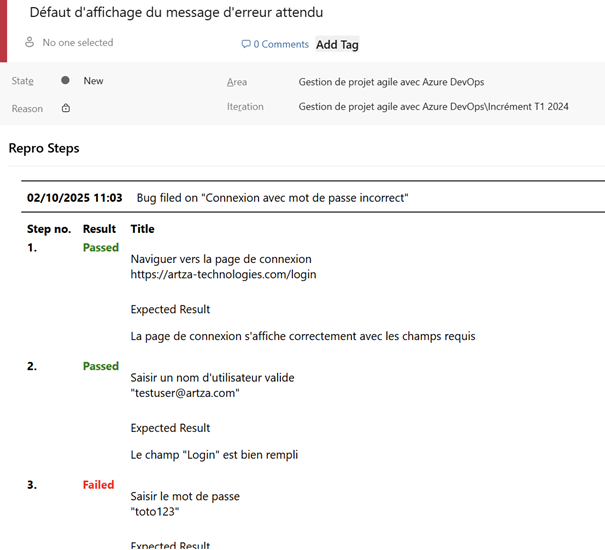Click the Reason field label
Screen dimensions: 605x550
(27, 108)
